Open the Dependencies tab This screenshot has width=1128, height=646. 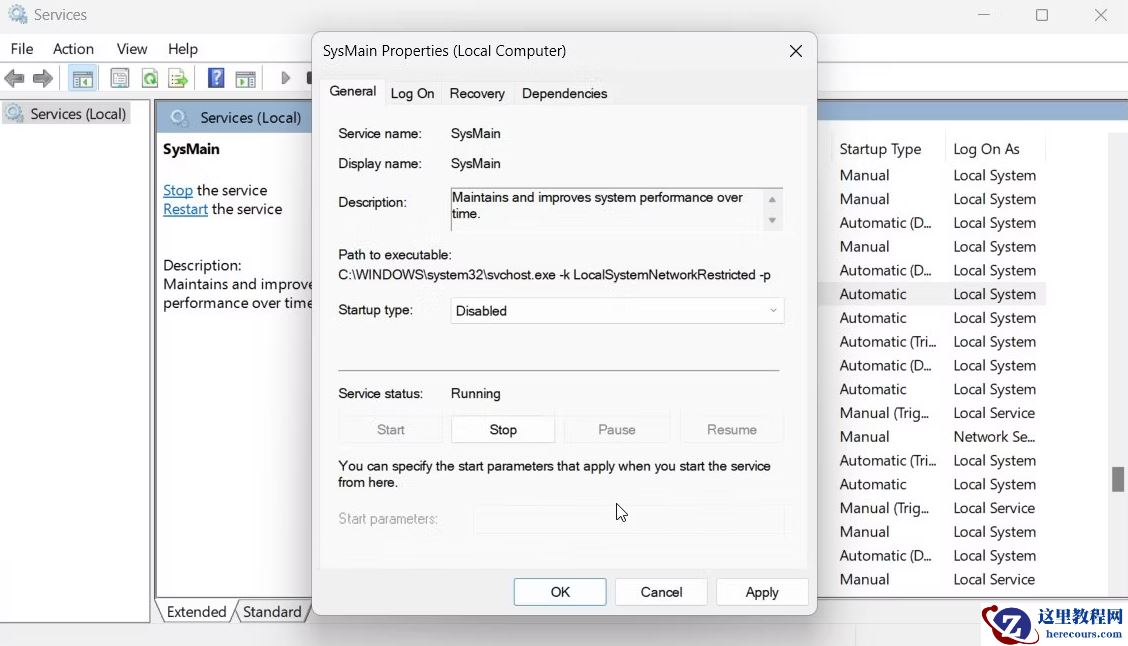564,93
